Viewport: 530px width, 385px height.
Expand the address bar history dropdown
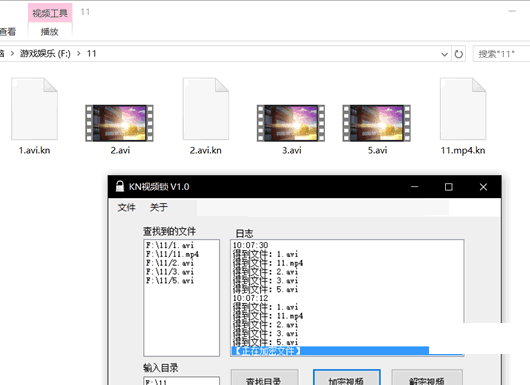tap(444, 54)
